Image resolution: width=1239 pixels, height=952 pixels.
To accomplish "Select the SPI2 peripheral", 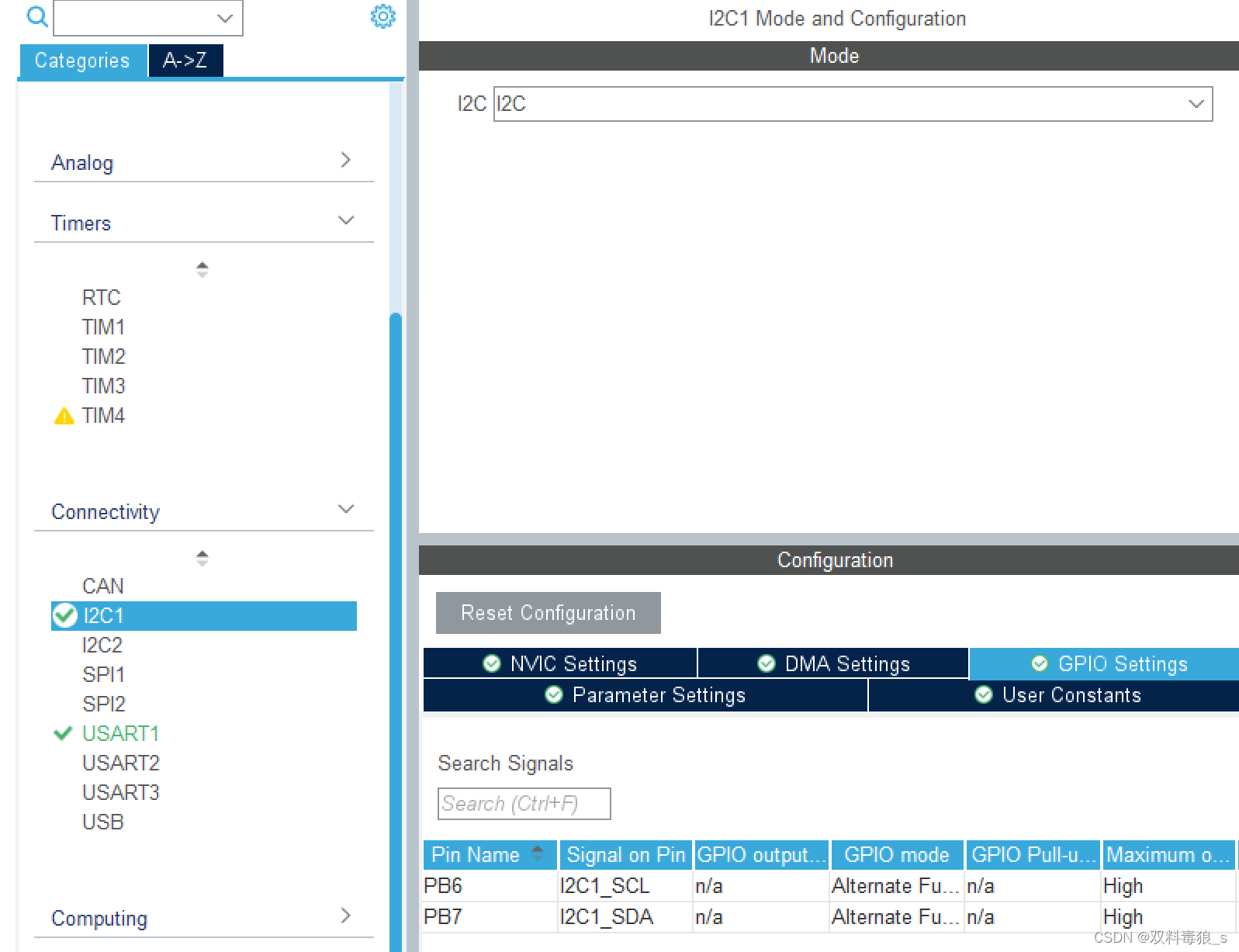I will coord(104,704).
